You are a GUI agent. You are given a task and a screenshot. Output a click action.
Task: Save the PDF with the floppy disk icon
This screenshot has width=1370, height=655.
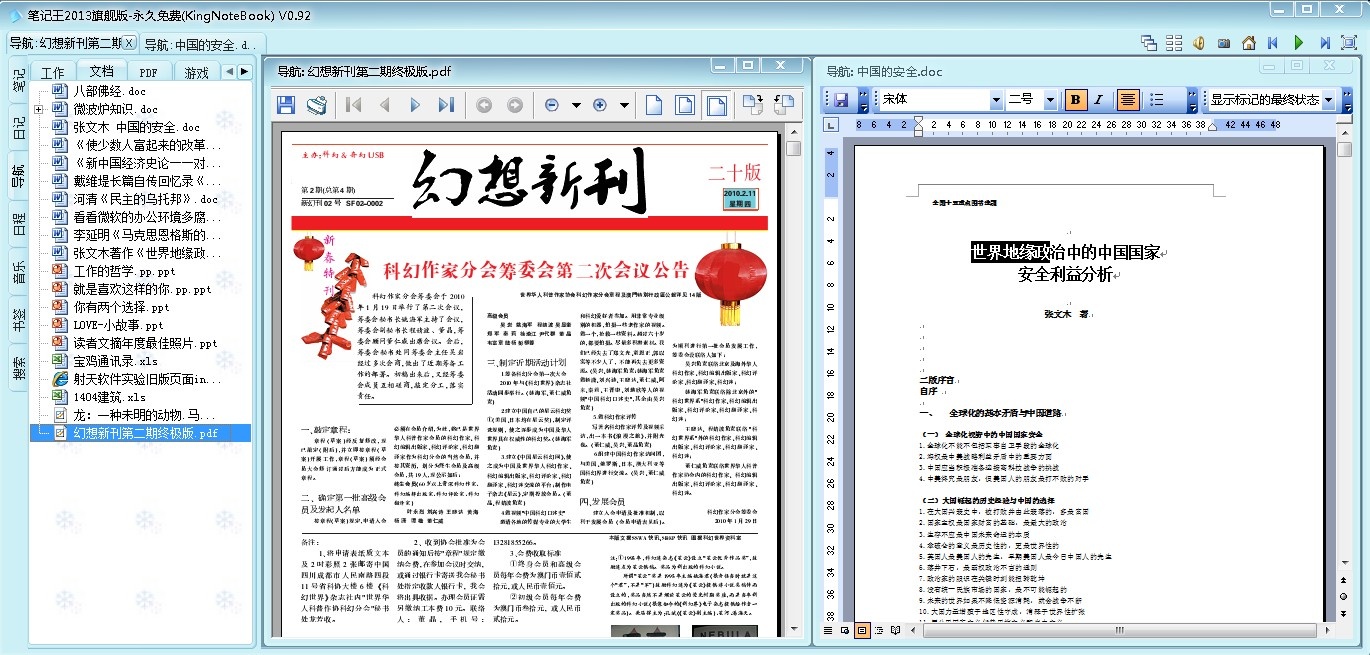click(x=286, y=105)
